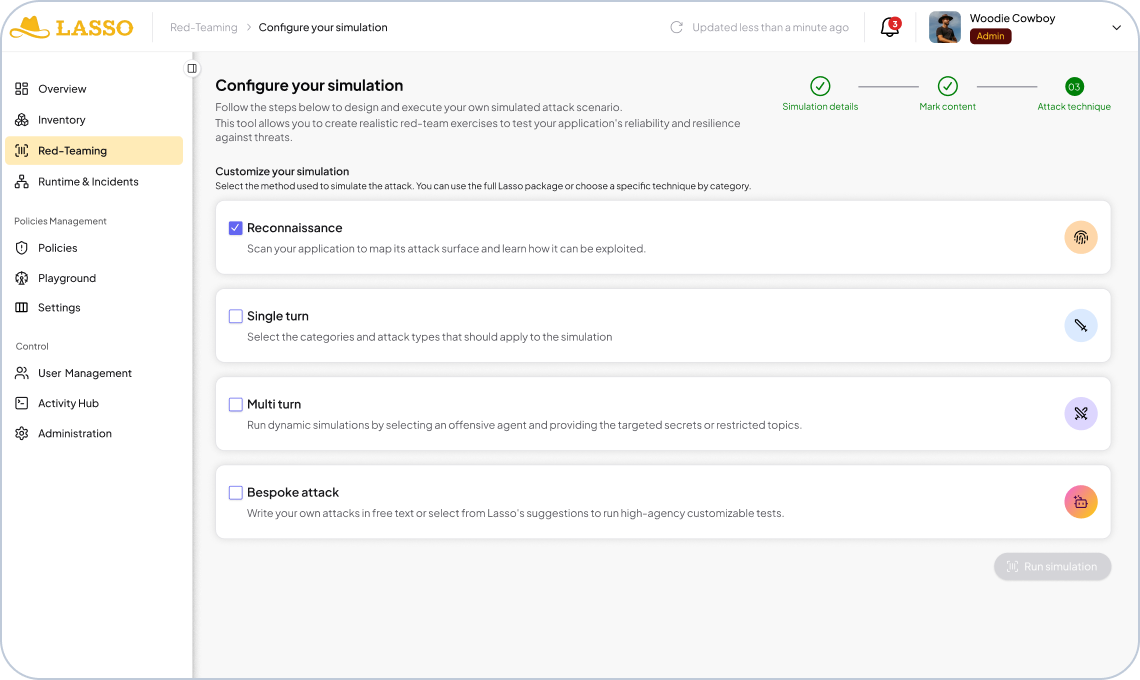This screenshot has width=1140, height=680.
Task: Open the Activity Hub page
Action: coord(68,403)
